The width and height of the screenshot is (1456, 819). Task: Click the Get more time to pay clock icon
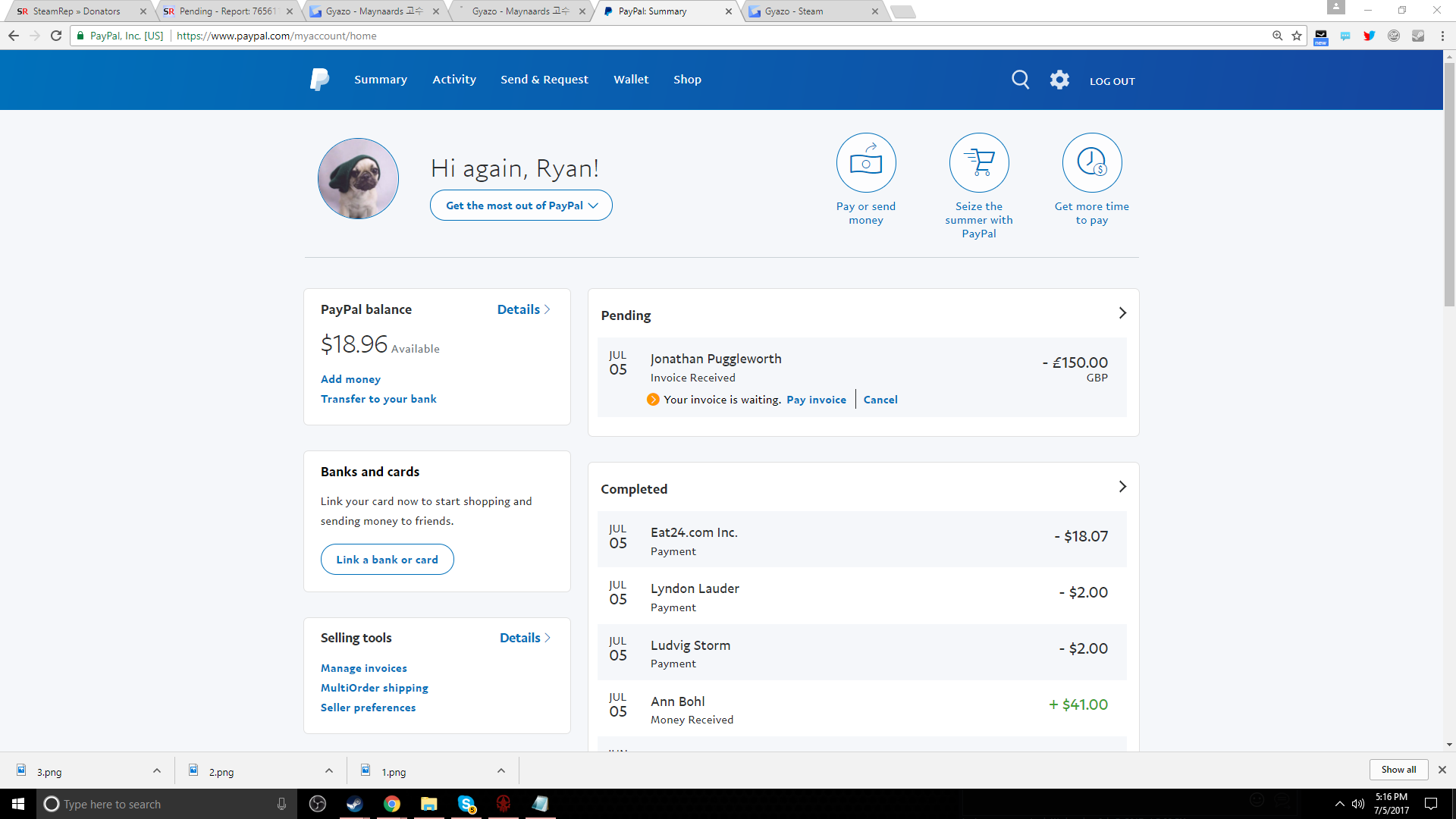(1092, 162)
